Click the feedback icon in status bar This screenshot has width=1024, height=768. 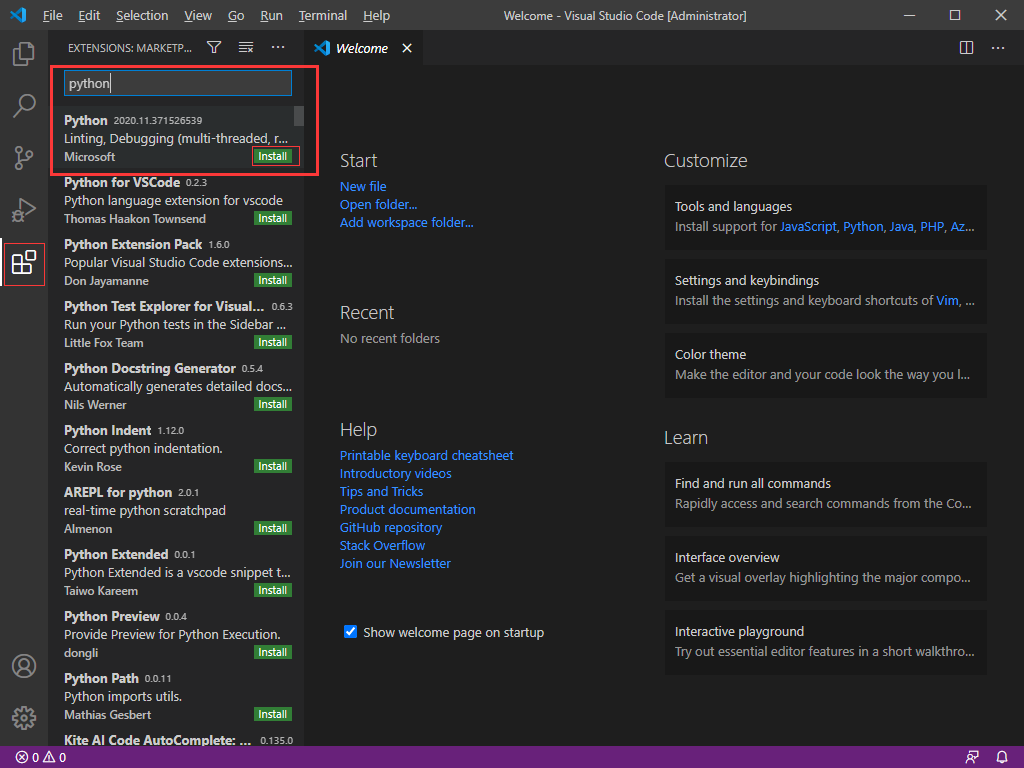(972, 757)
